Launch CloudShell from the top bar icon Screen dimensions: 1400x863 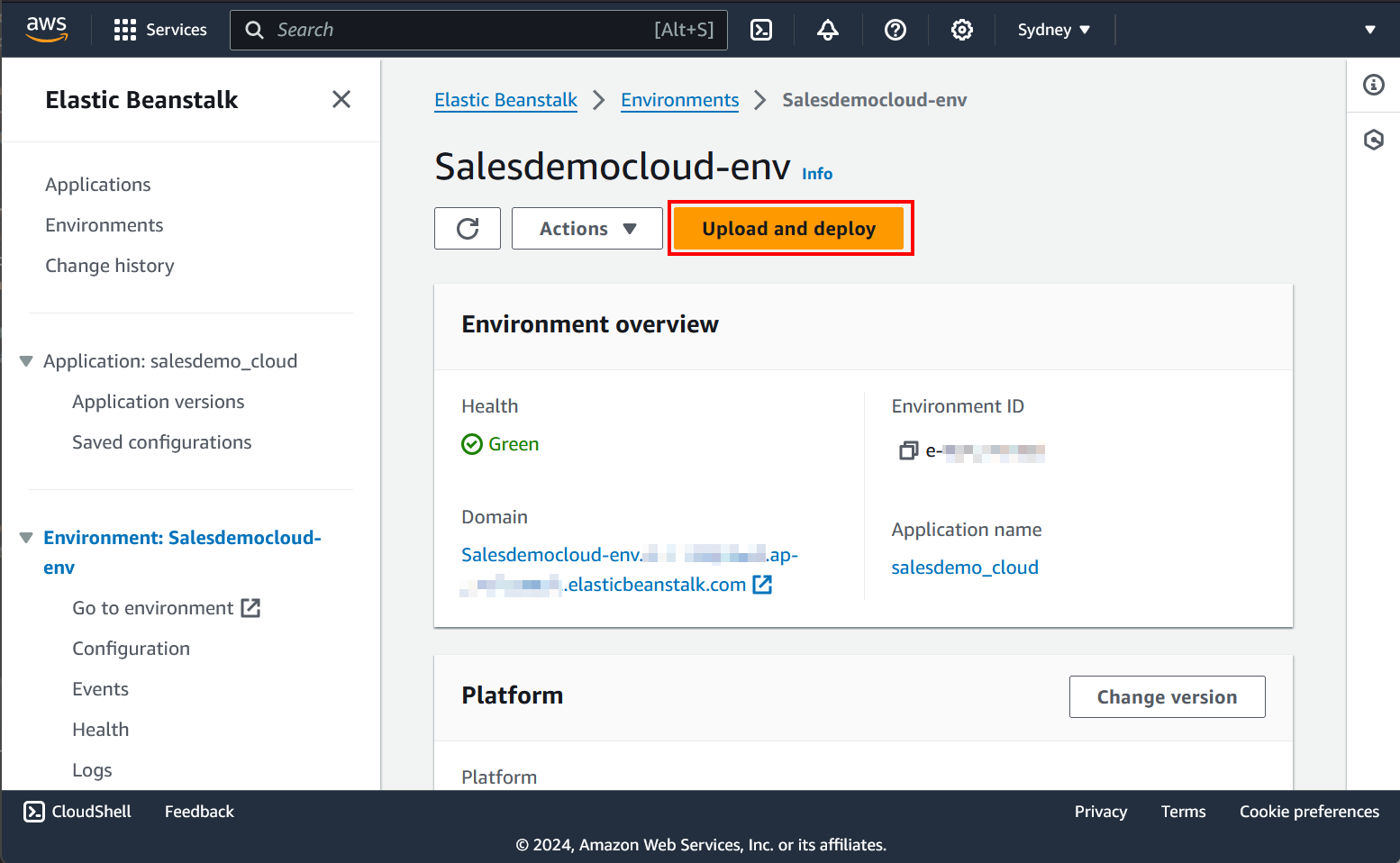coord(761,30)
